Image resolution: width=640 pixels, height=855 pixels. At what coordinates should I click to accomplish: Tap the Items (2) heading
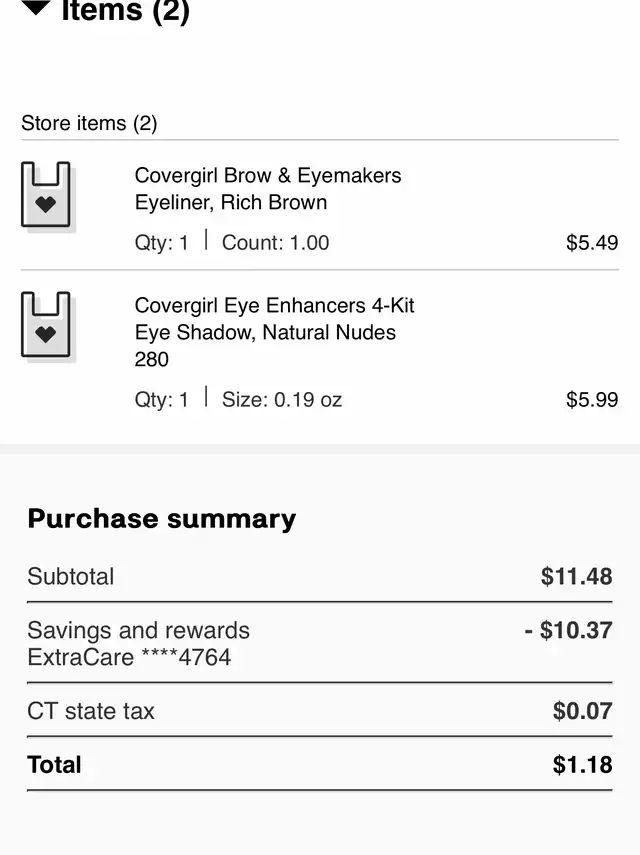[x=125, y=11]
